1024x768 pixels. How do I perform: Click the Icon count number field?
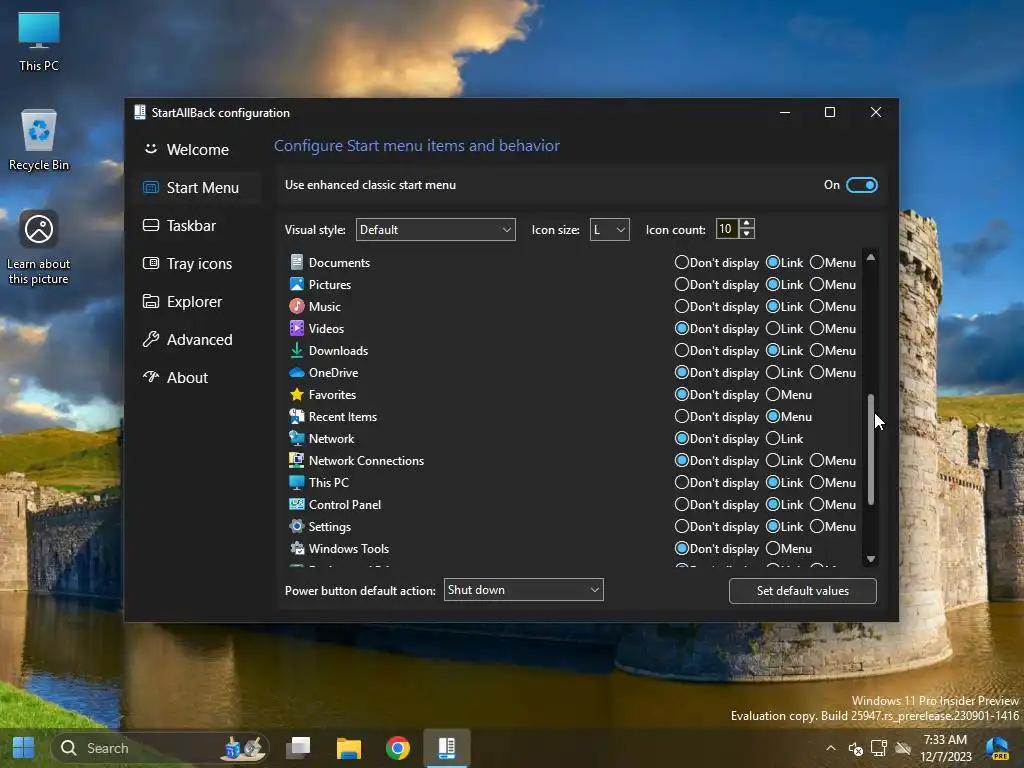(x=727, y=229)
